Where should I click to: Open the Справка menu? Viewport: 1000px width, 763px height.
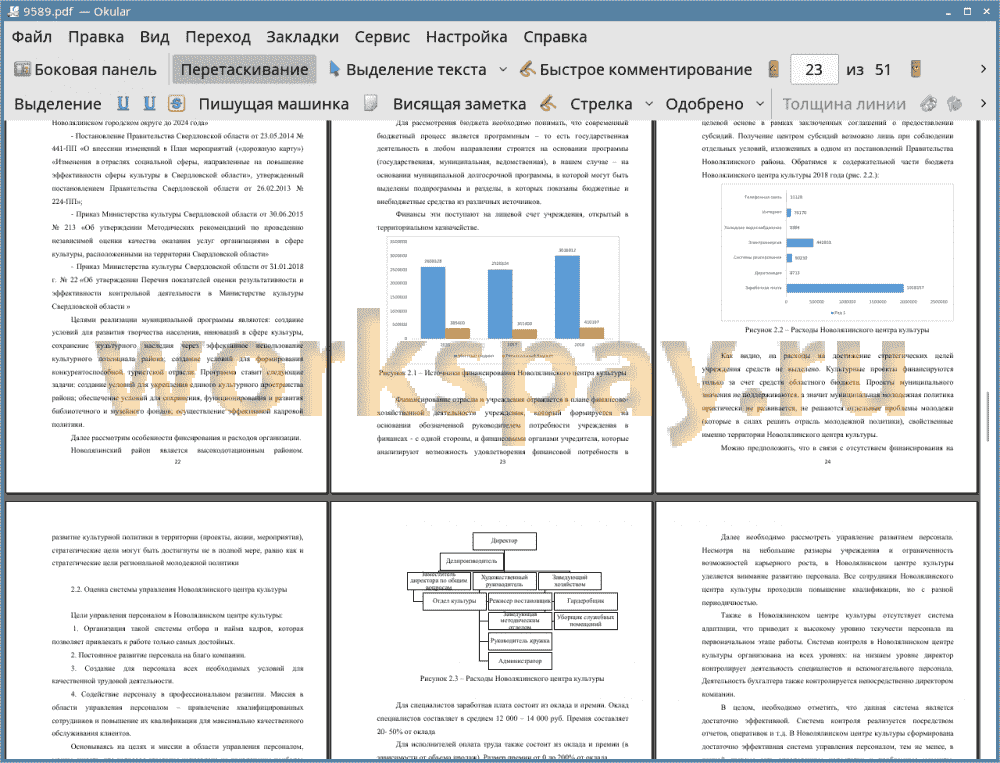tap(555, 37)
